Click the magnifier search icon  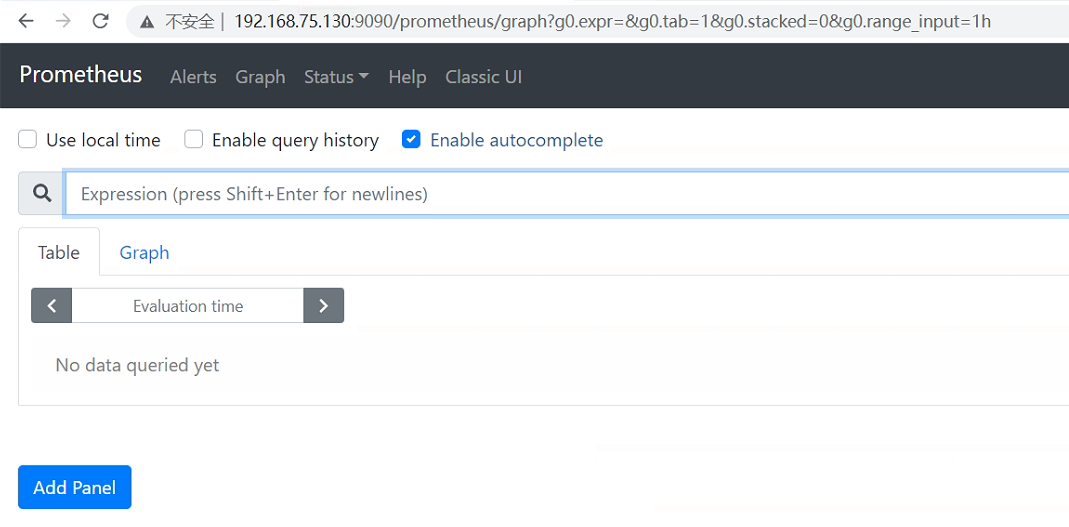(x=42, y=194)
